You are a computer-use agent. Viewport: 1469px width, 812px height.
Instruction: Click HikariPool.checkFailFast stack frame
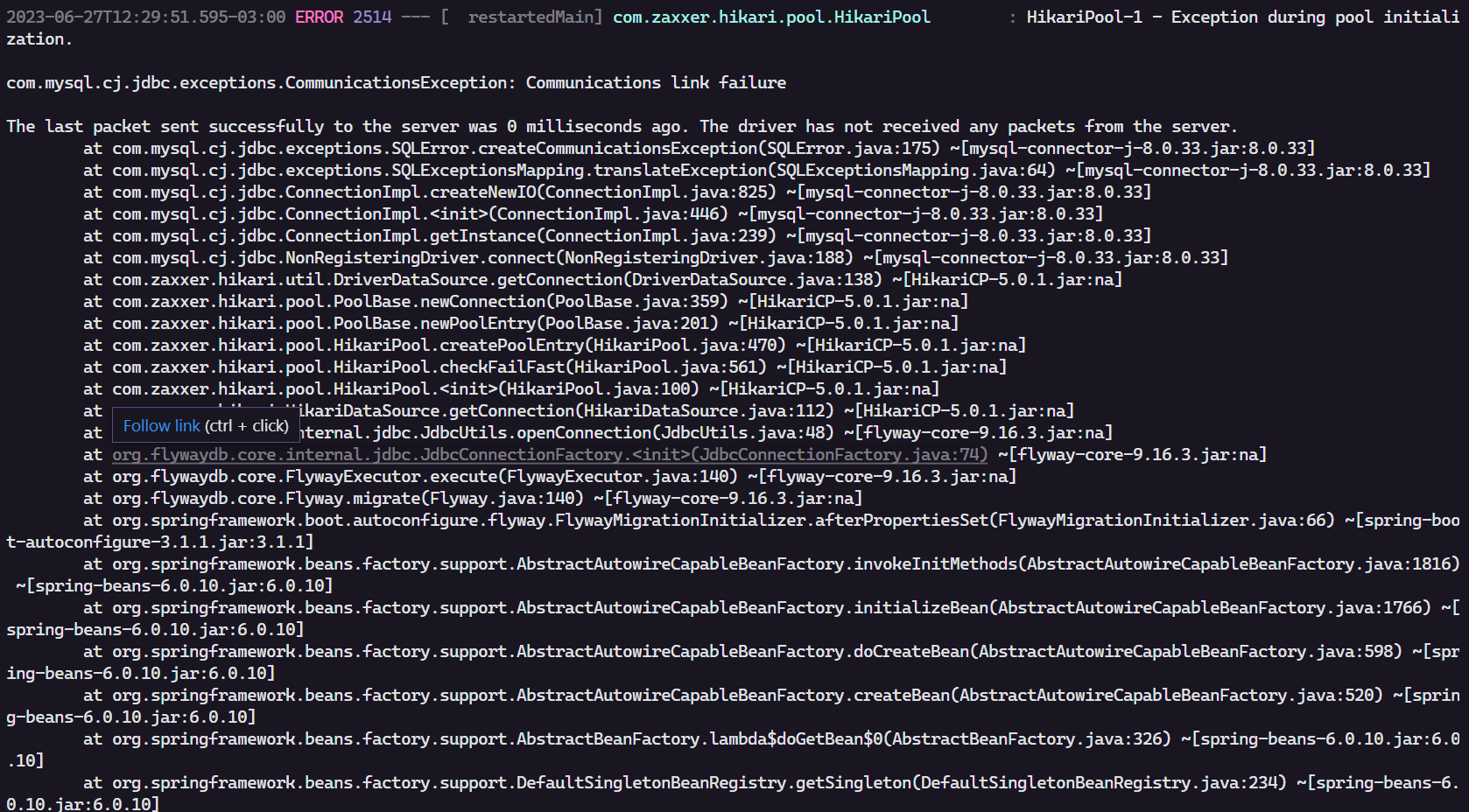[545, 367]
